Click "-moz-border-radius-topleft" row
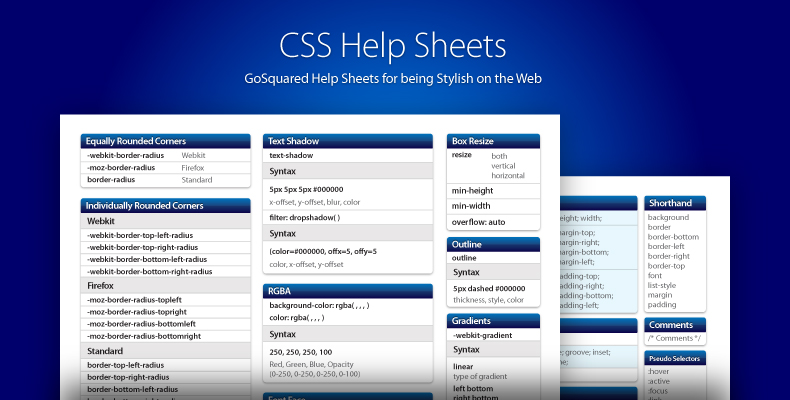790x400 pixels. point(165,300)
